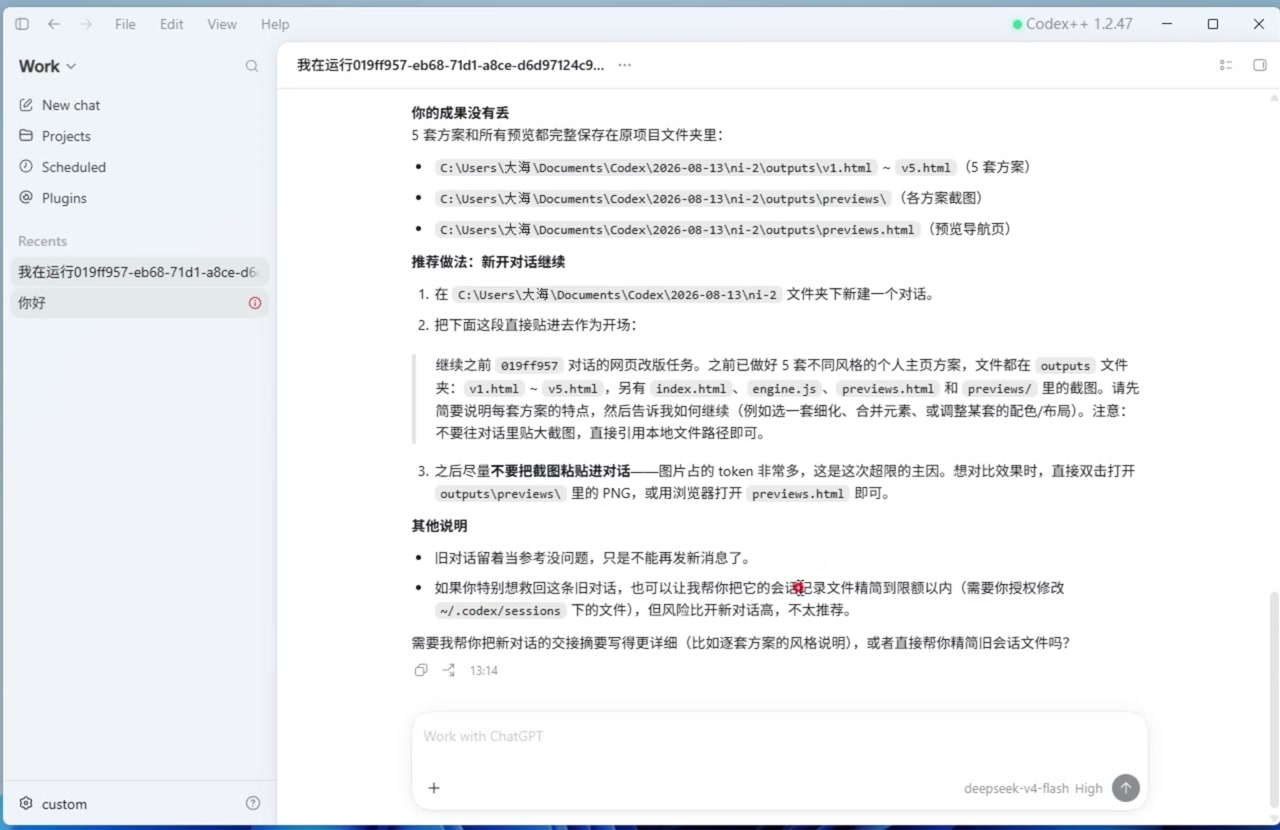Click the settings gear icon
The image size is (1280, 830).
pos(26,804)
